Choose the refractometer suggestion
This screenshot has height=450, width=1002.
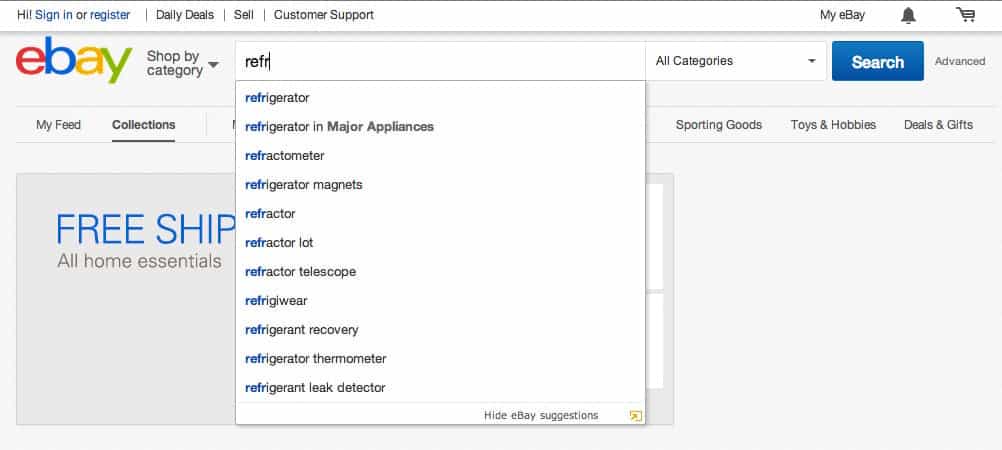[x=440, y=156]
